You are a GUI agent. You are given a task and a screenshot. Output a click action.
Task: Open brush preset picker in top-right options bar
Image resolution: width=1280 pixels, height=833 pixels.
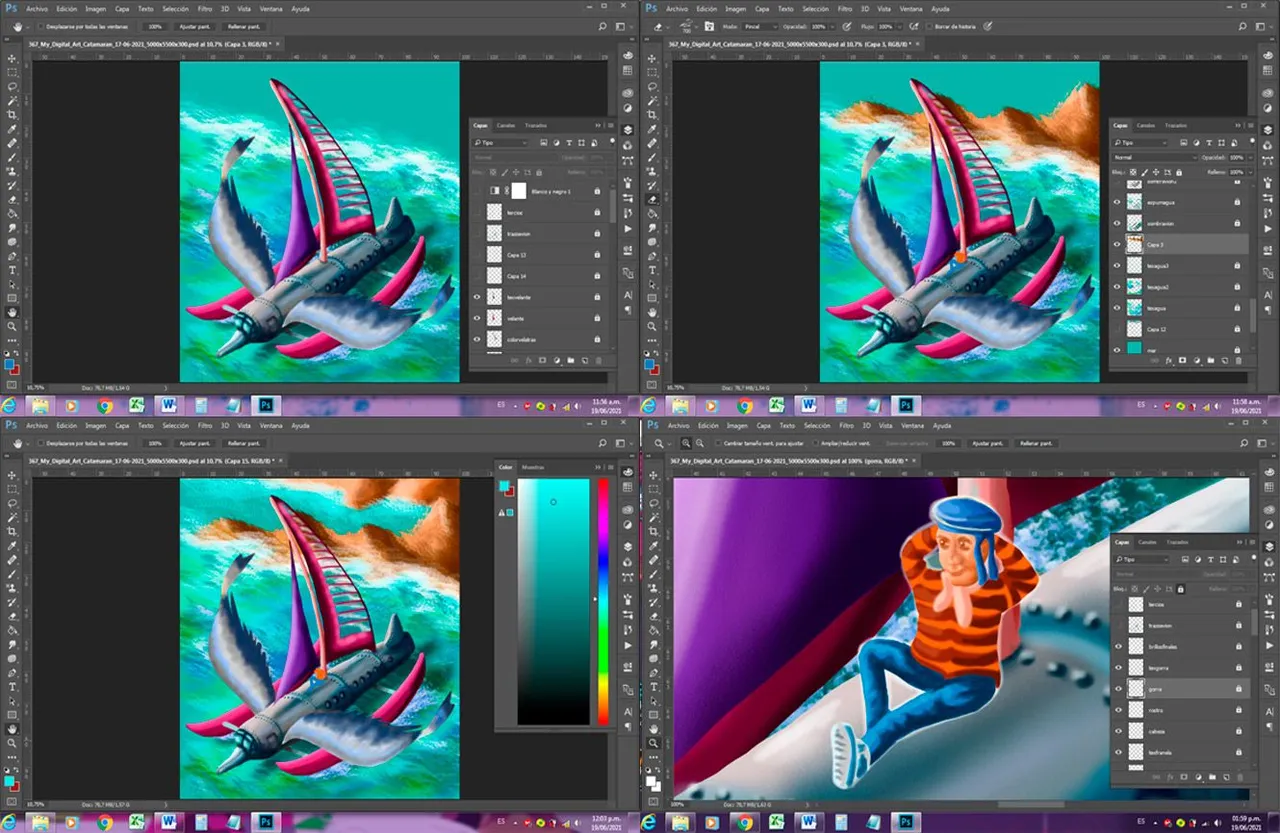pyautogui.click(x=691, y=26)
